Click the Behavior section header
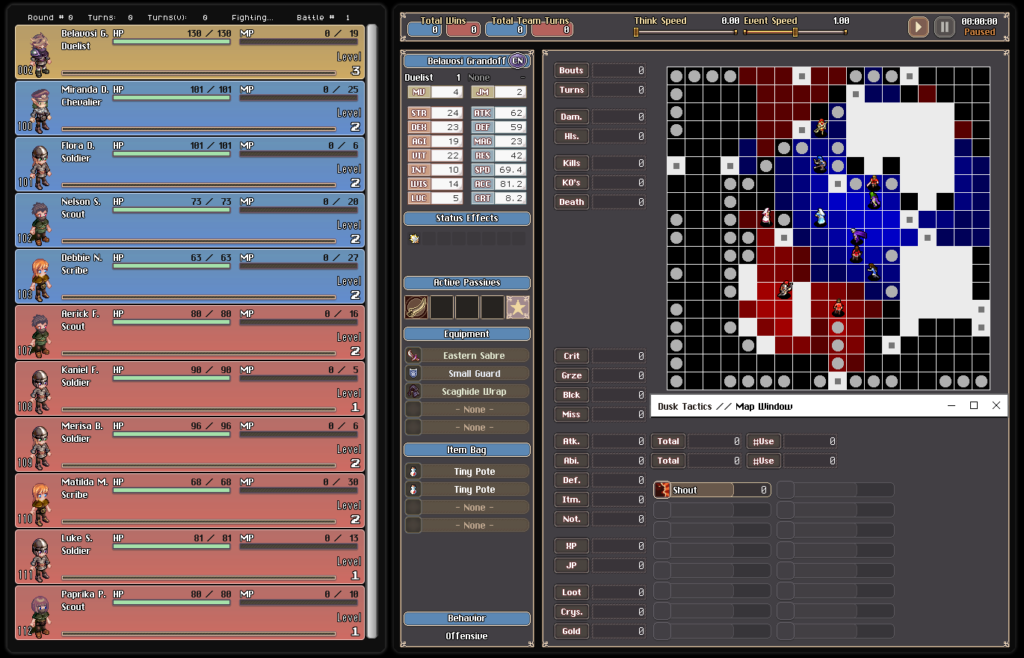The width and height of the screenshot is (1024, 658). [x=467, y=618]
